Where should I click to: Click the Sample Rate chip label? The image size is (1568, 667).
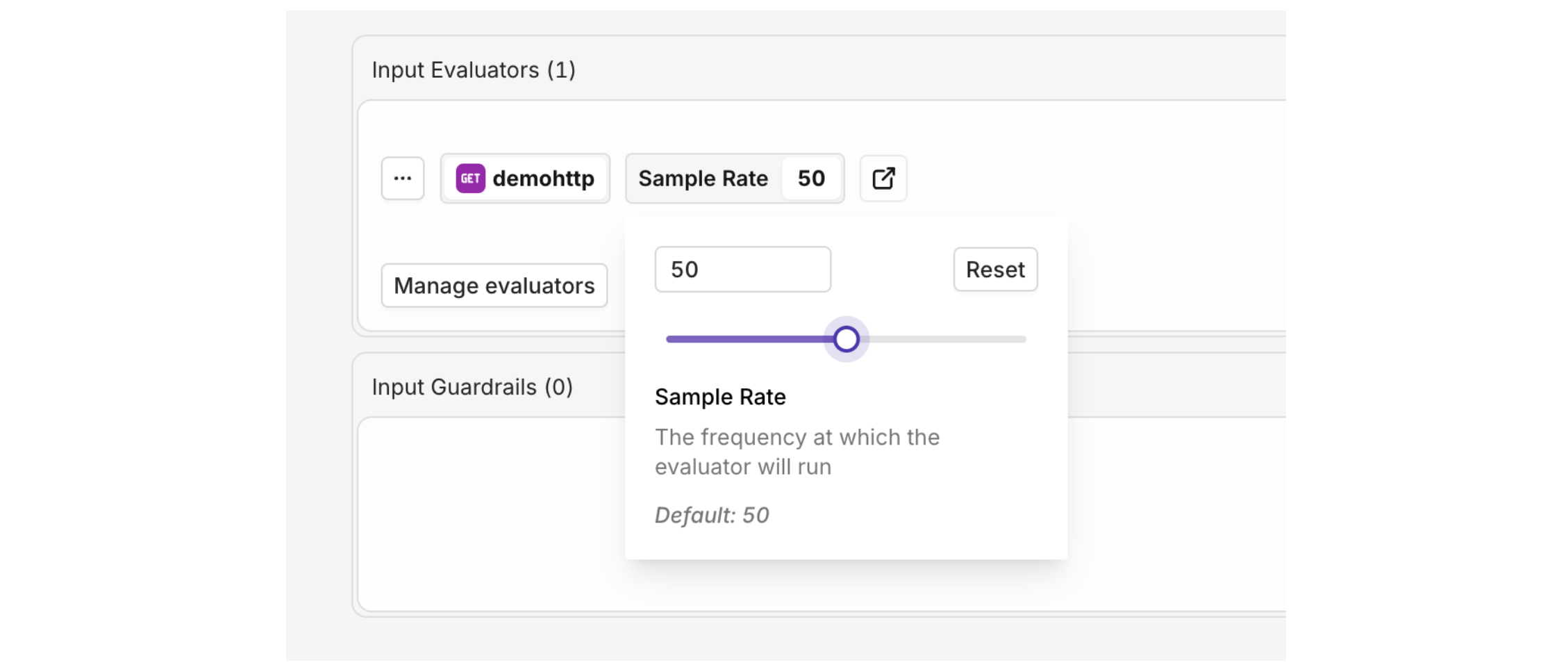coord(703,179)
